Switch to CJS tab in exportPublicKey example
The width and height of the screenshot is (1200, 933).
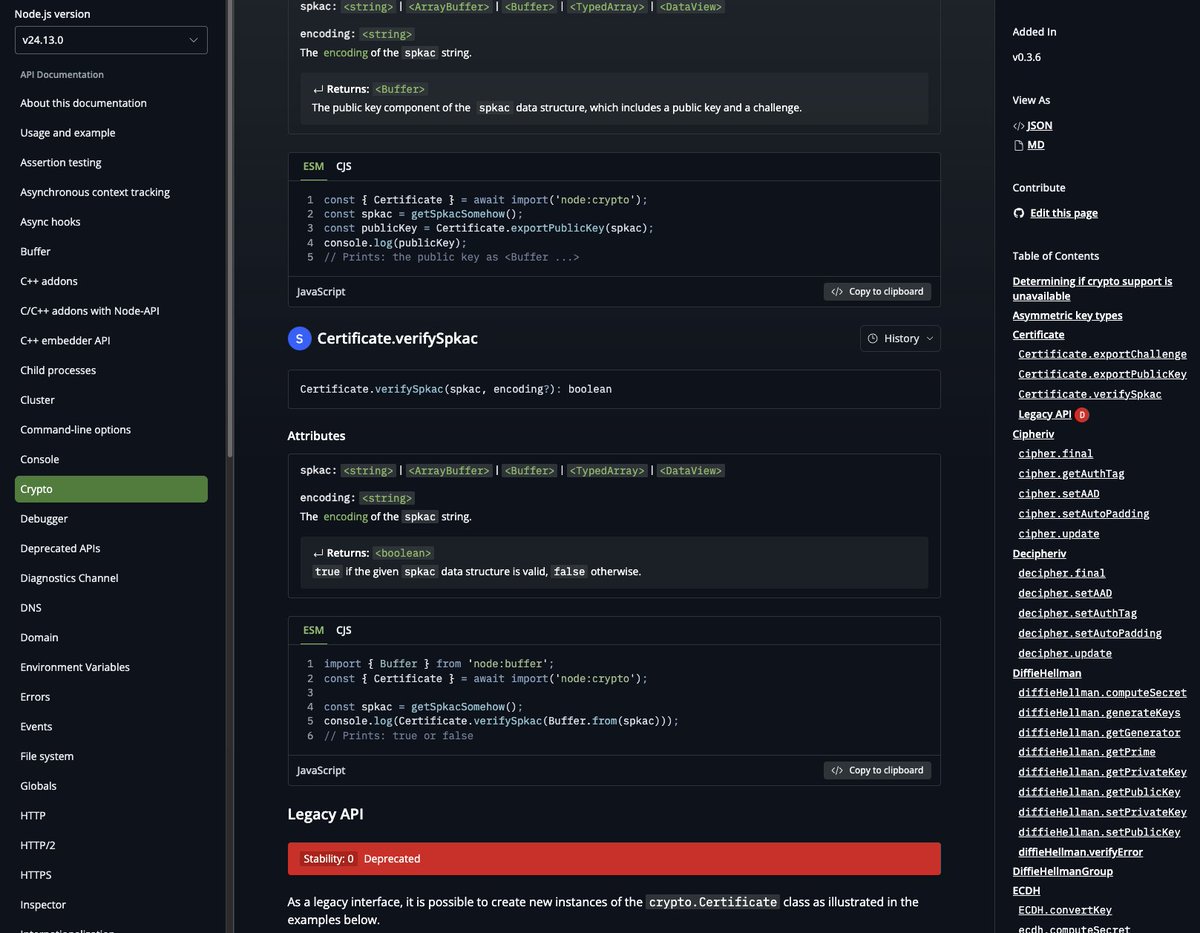pyautogui.click(x=344, y=167)
